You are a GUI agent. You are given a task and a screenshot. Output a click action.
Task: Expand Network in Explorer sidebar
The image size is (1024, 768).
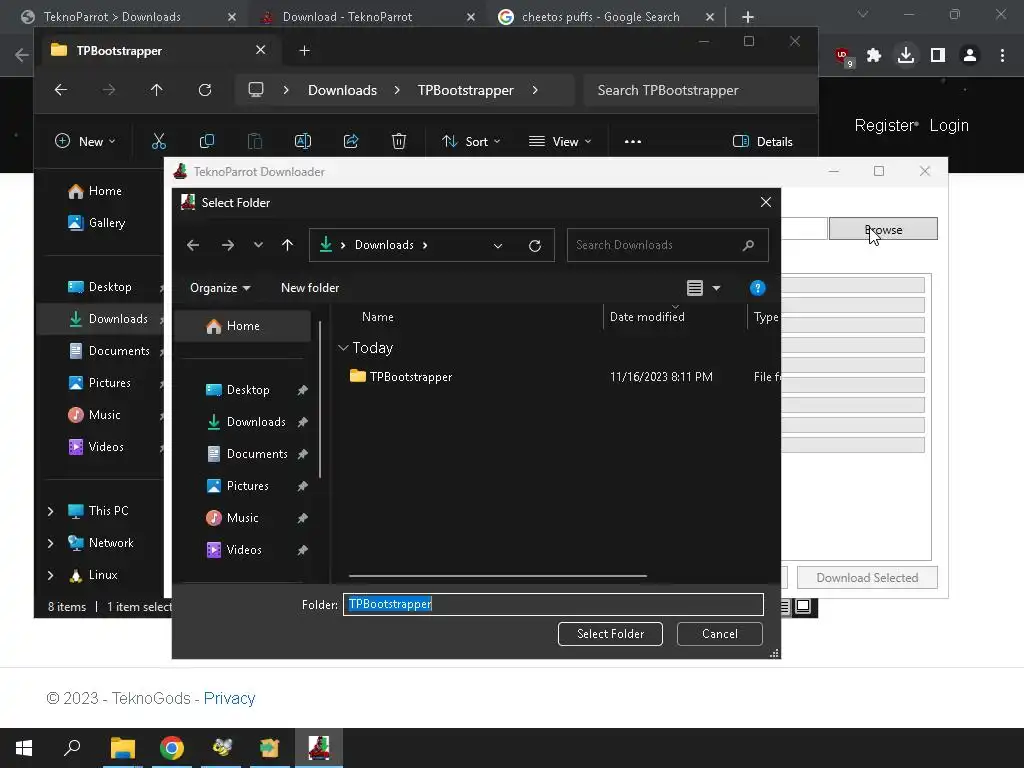[x=50, y=543]
